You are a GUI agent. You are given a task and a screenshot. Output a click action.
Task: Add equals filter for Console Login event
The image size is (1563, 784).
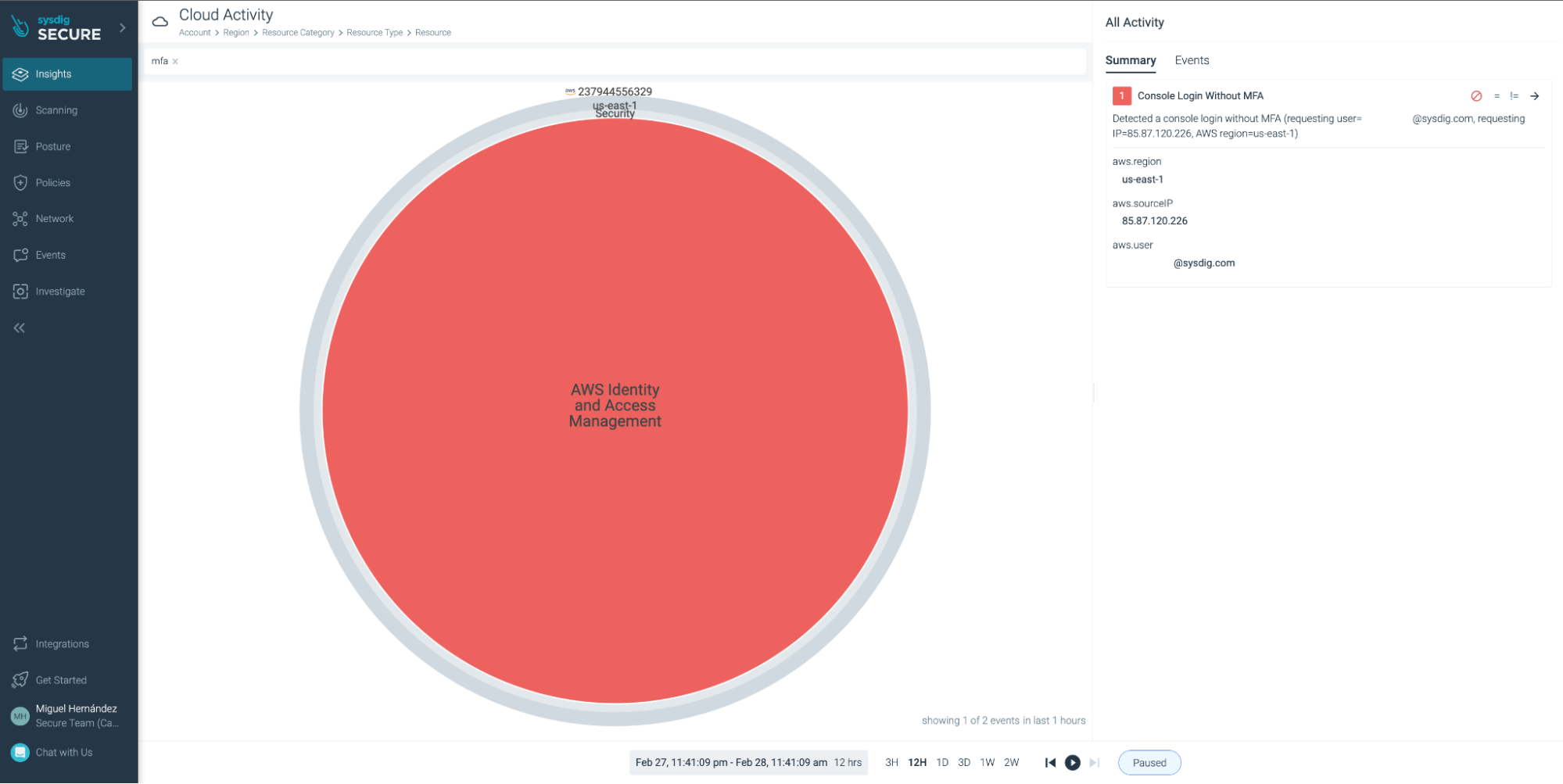pyautogui.click(x=1497, y=96)
